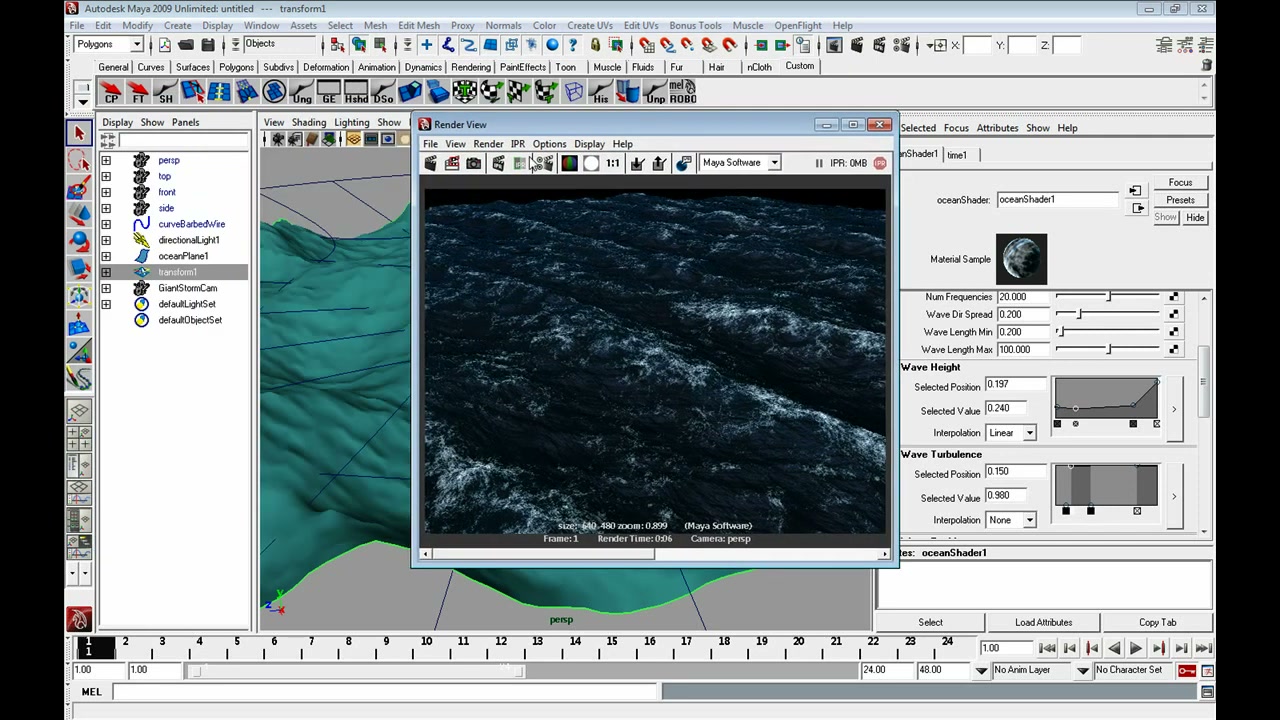Click the Unp shelf button
Screen dimensions: 1280x720
coord(655,93)
